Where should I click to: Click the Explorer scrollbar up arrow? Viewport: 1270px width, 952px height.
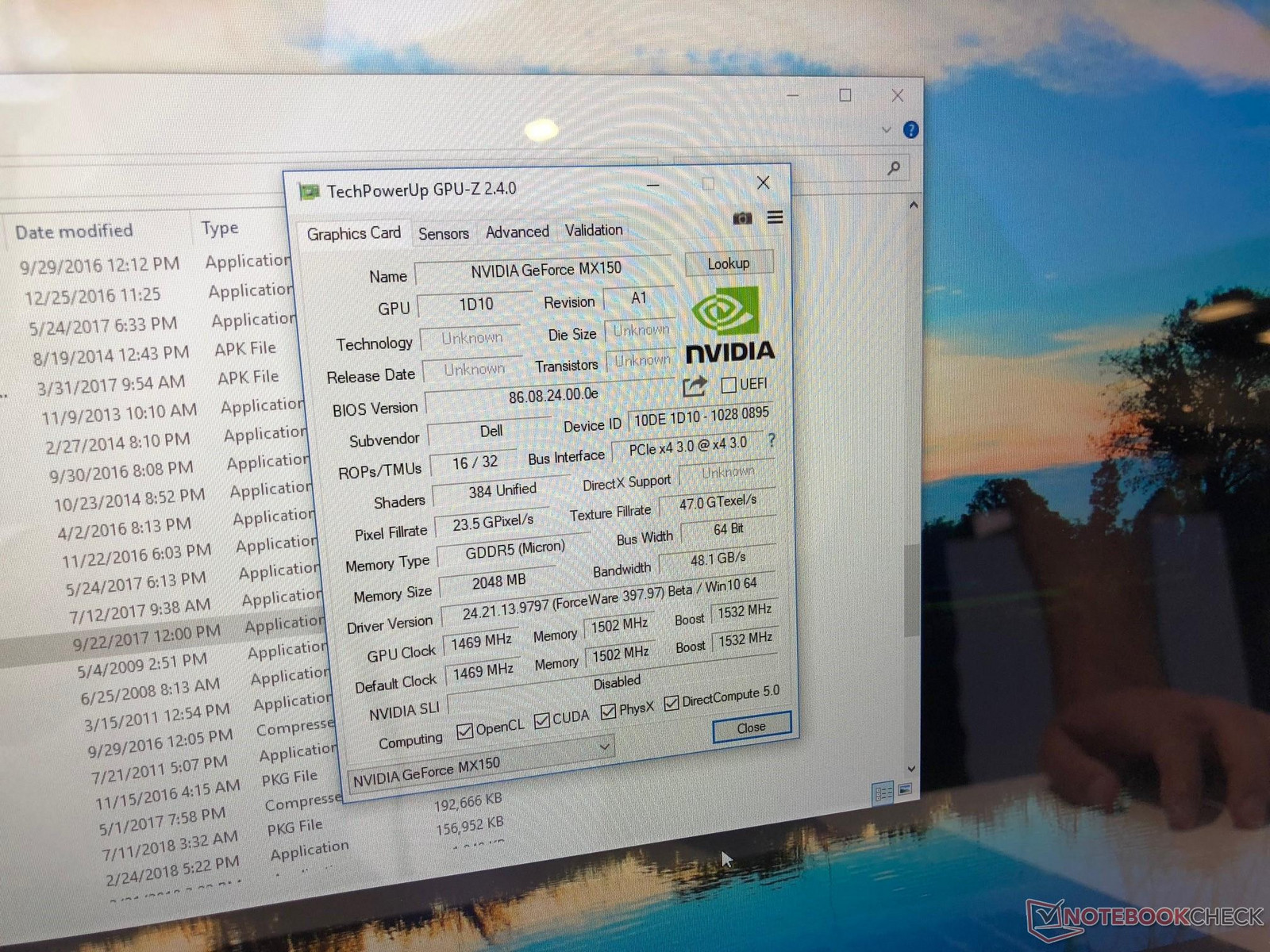point(914,205)
